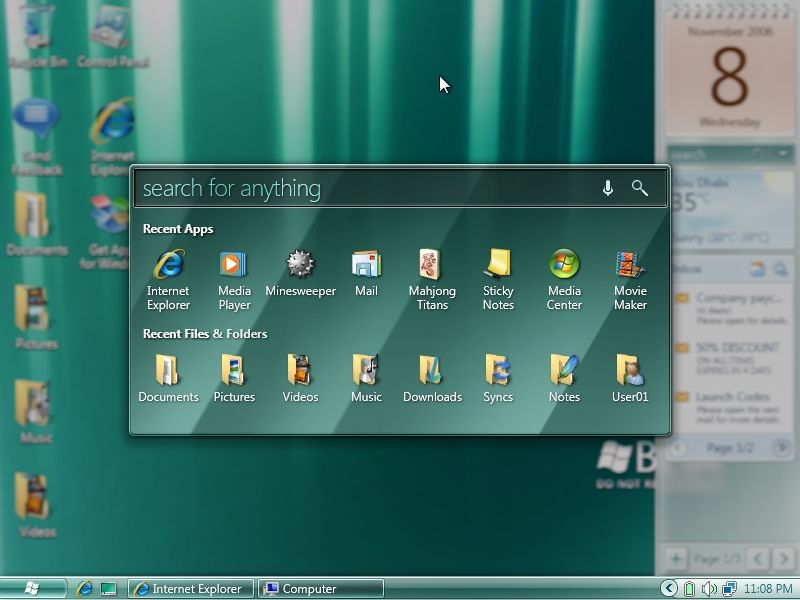Viewport: 800px width, 600px height.
Task: Switch to Computer taskbar button
Action: (321, 589)
